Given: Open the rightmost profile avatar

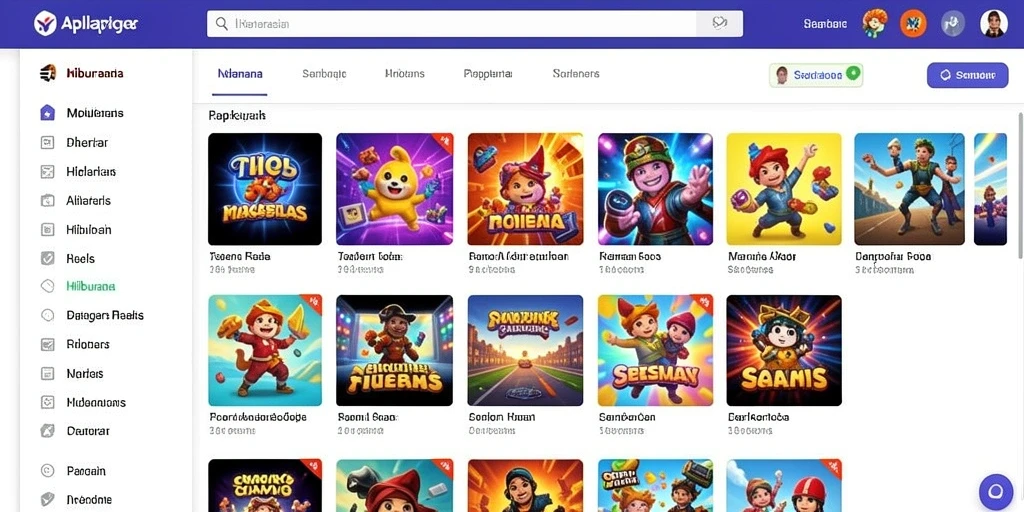Looking at the screenshot, I should (x=993, y=24).
